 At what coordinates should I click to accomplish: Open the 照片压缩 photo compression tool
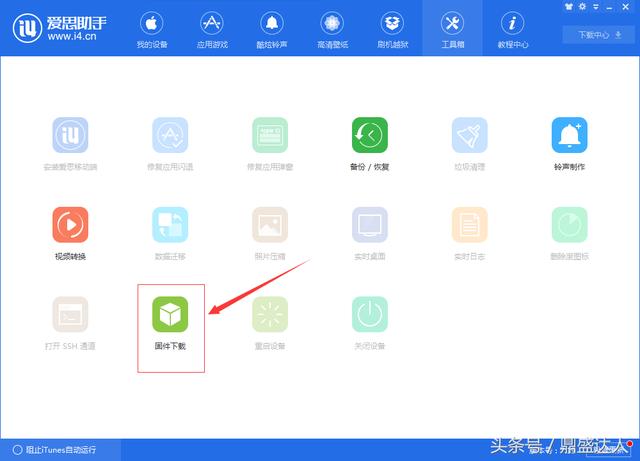point(270,225)
